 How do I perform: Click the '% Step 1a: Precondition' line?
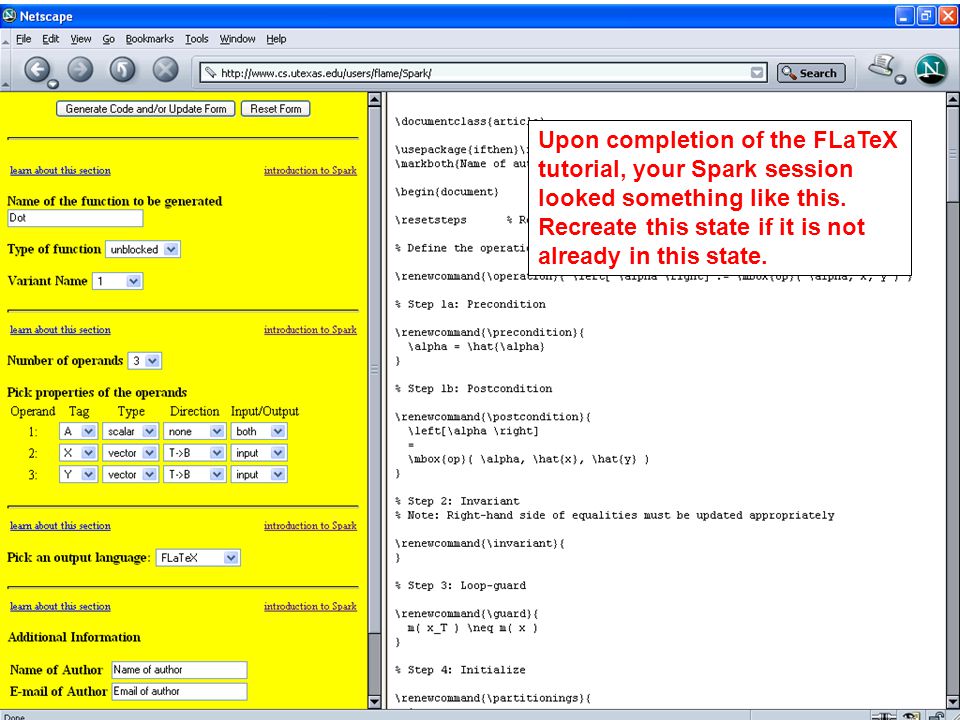[x=470, y=304]
